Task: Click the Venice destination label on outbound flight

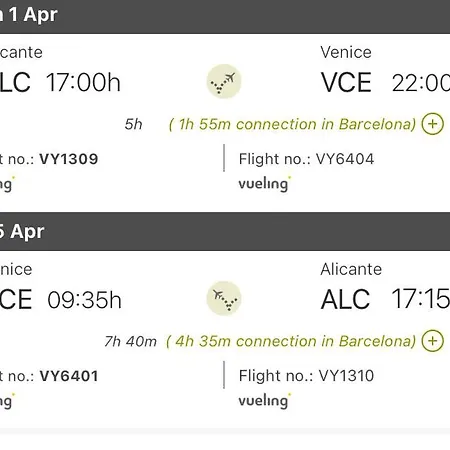Action: pos(346,52)
